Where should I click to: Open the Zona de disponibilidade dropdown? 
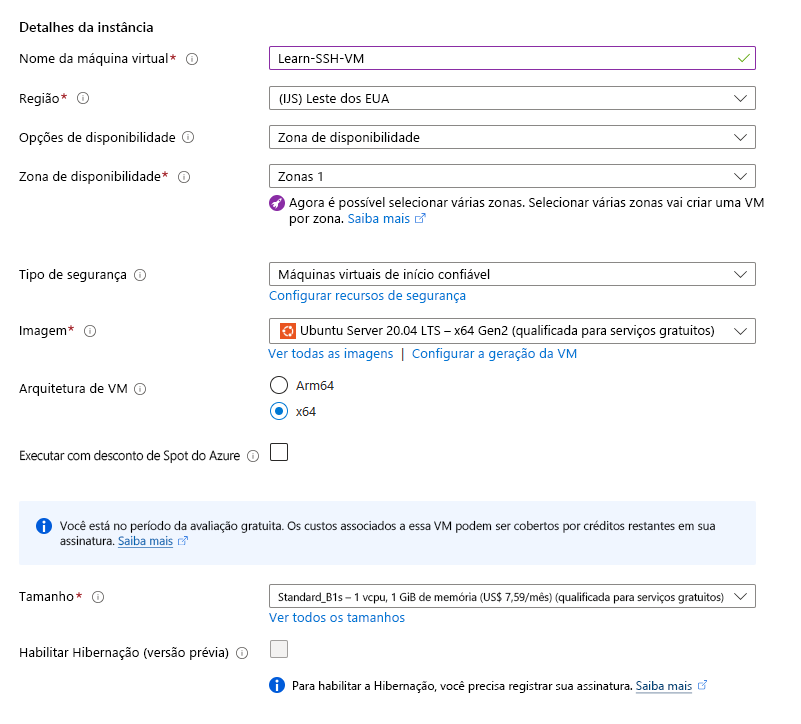click(512, 176)
